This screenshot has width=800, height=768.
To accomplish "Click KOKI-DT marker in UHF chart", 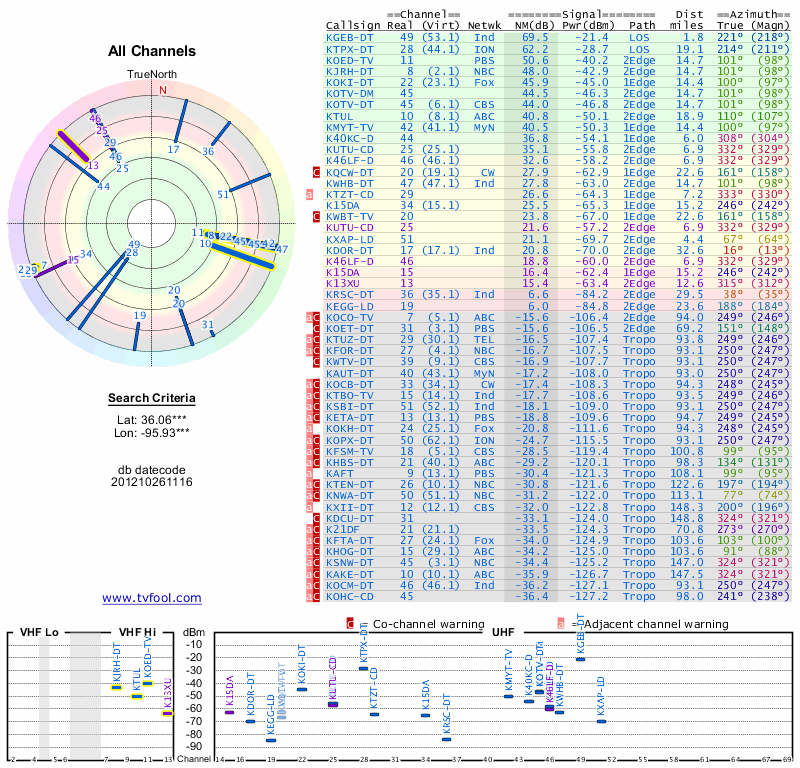I will click(x=302, y=689).
